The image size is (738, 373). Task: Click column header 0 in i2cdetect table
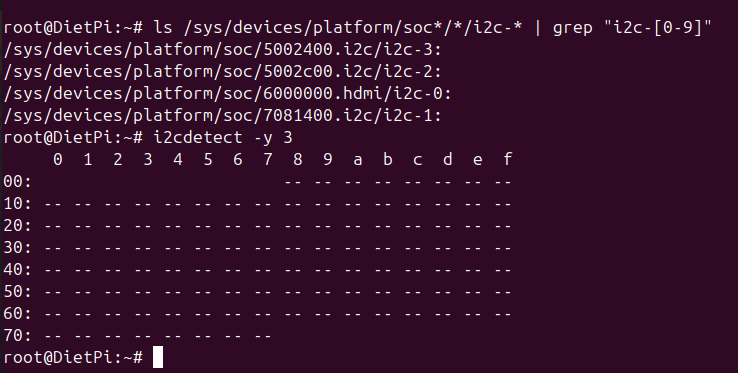click(57, 159)
